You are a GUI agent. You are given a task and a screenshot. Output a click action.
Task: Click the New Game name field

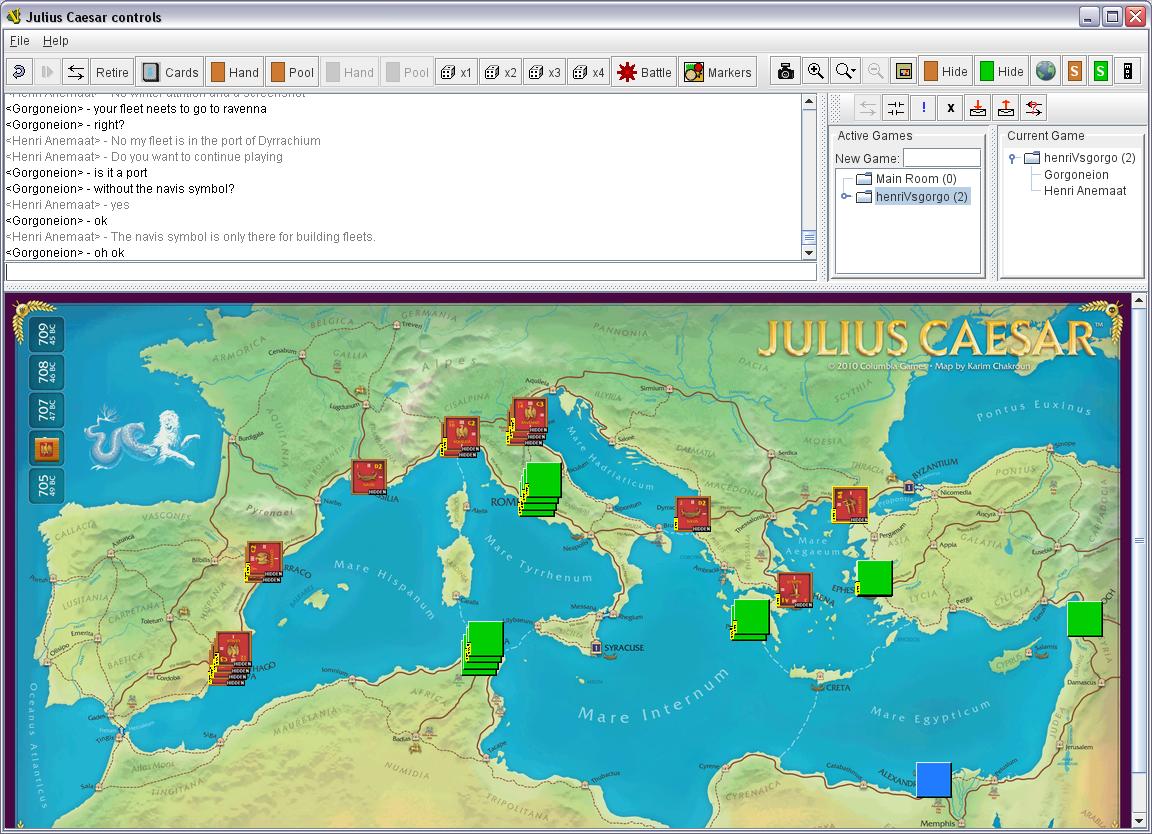(942, 158)
